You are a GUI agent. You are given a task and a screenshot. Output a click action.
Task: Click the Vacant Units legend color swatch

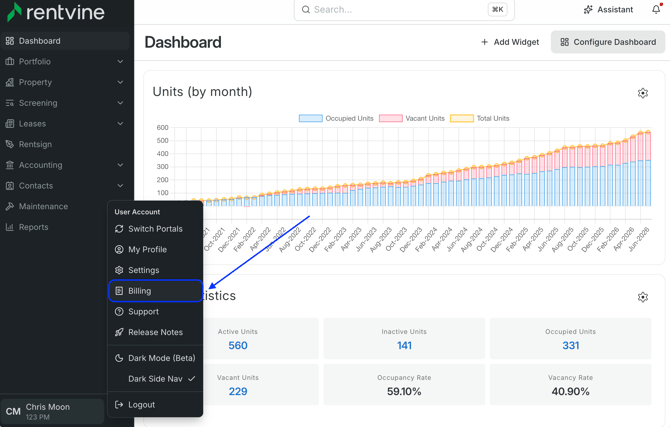click(391, 118)
